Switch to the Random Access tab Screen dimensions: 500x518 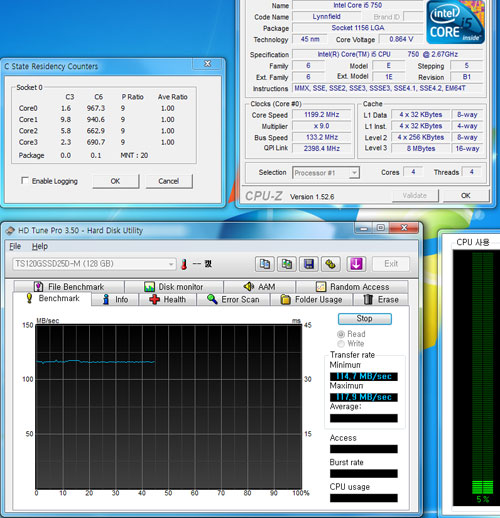tap(352, 287)
